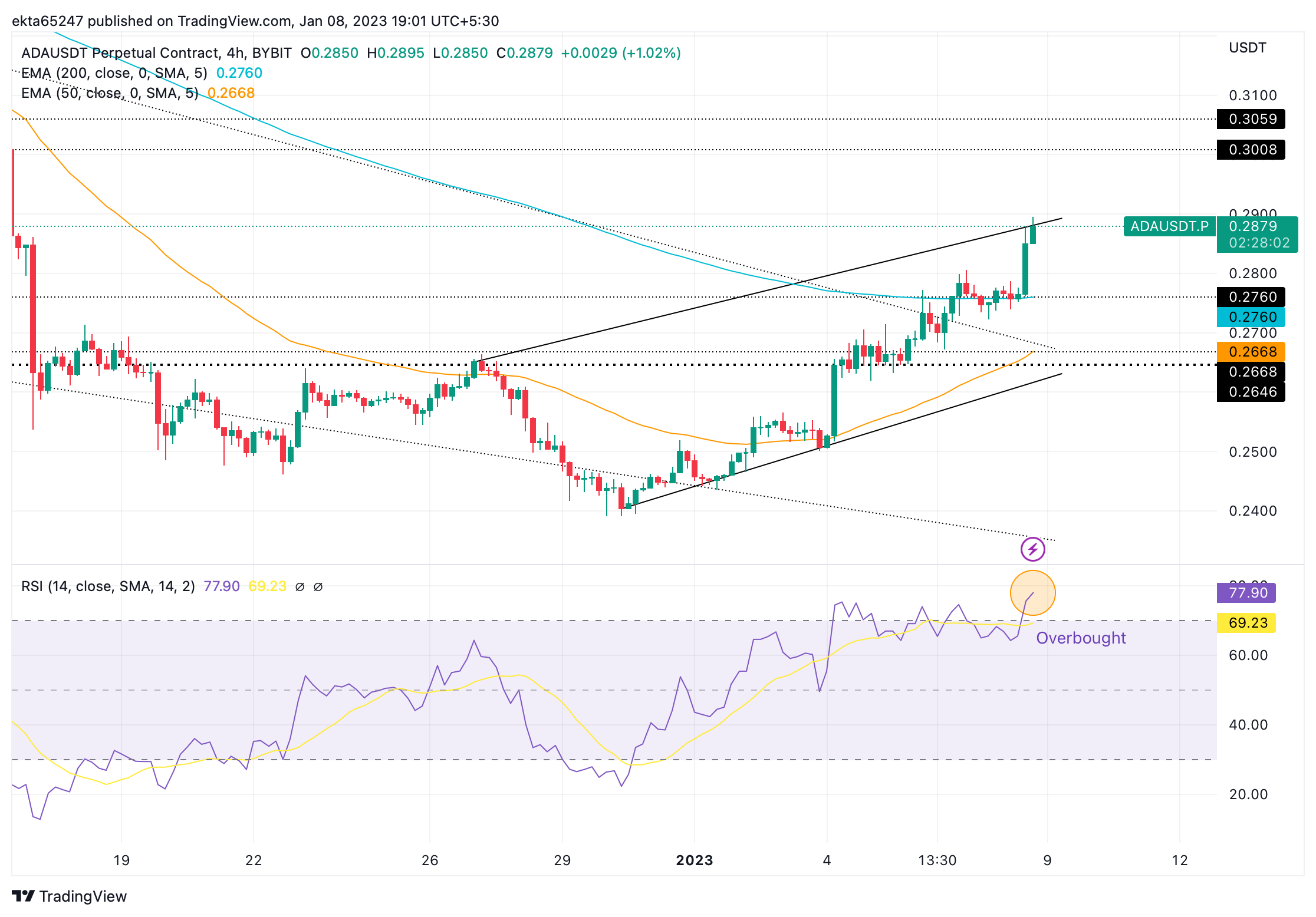Click the purple 77.90 RSI value label
Viewport: 1316px width, 917px height.
[x=1247, y=593]
